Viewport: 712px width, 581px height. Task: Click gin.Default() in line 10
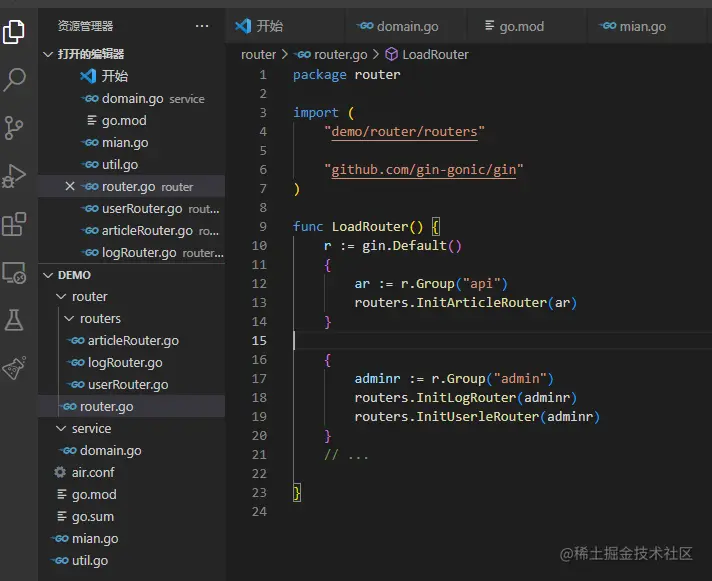click(412, 246)
